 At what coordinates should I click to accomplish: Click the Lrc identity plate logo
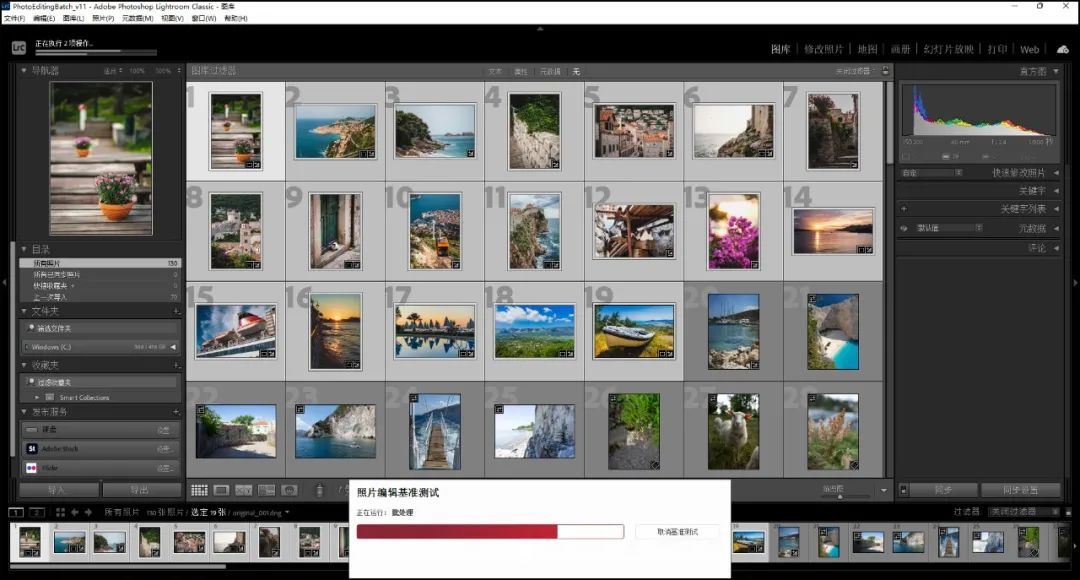click(x=19, y=48)
